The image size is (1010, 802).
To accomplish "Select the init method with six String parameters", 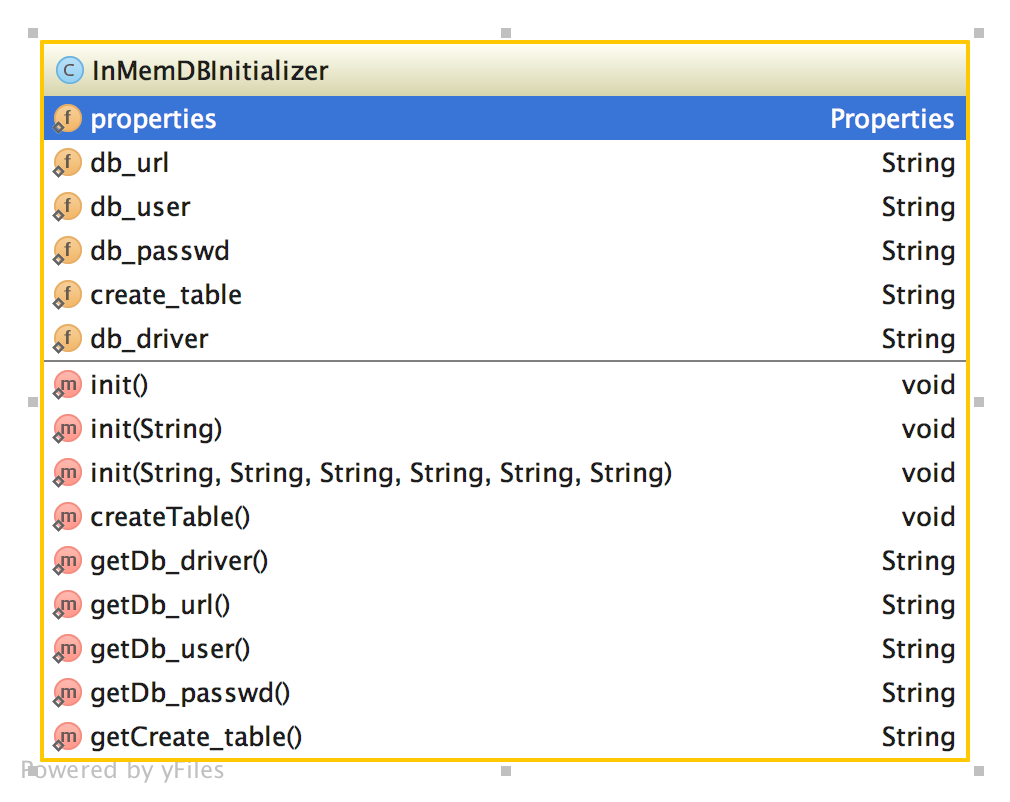I will pyautogui.click(x=381, y=473).
